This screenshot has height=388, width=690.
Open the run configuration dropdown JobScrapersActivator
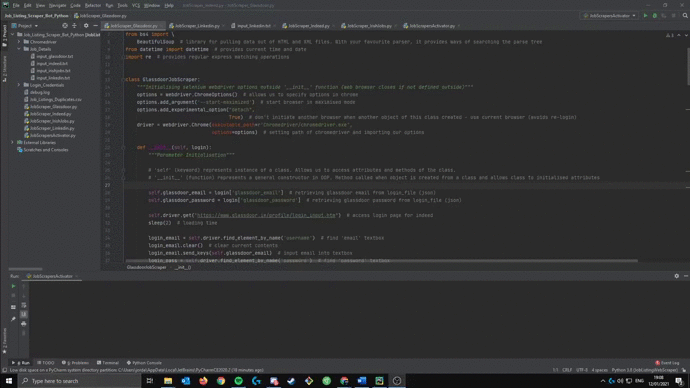tap(609, 16)
